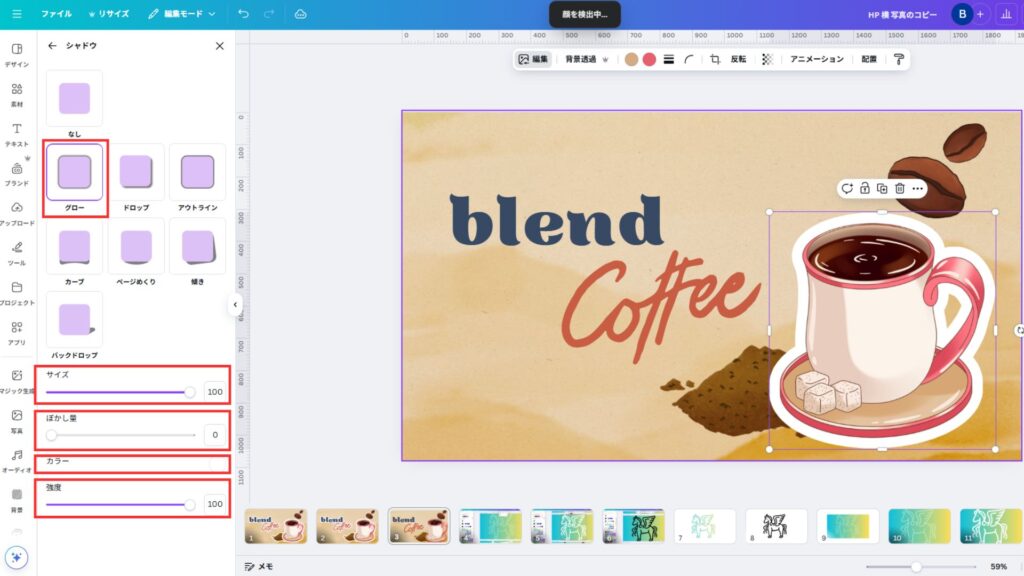Click the 配置 button
1024x576 pixels.
tap(869, 59)
